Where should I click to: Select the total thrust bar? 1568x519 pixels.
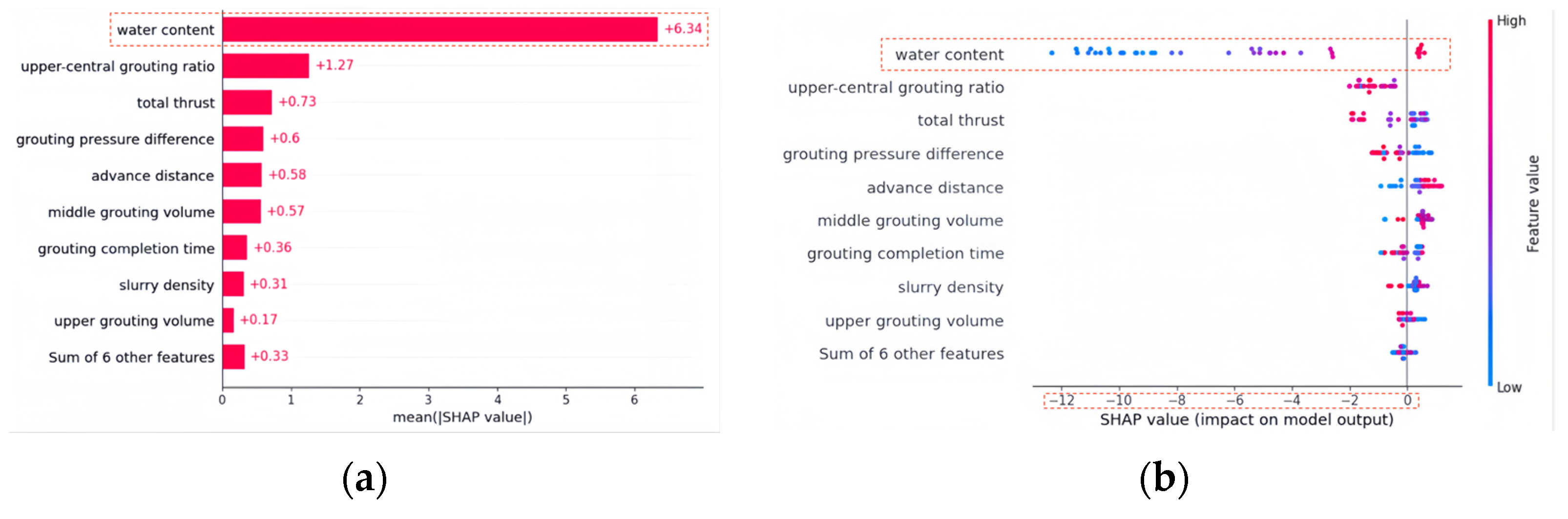click(x=247, y=102)
